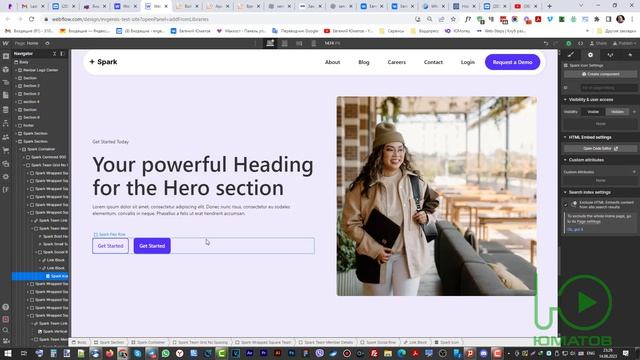640x360 pixels.
Task: Click the purple filled Get Started button
Action: pos(152,246)
